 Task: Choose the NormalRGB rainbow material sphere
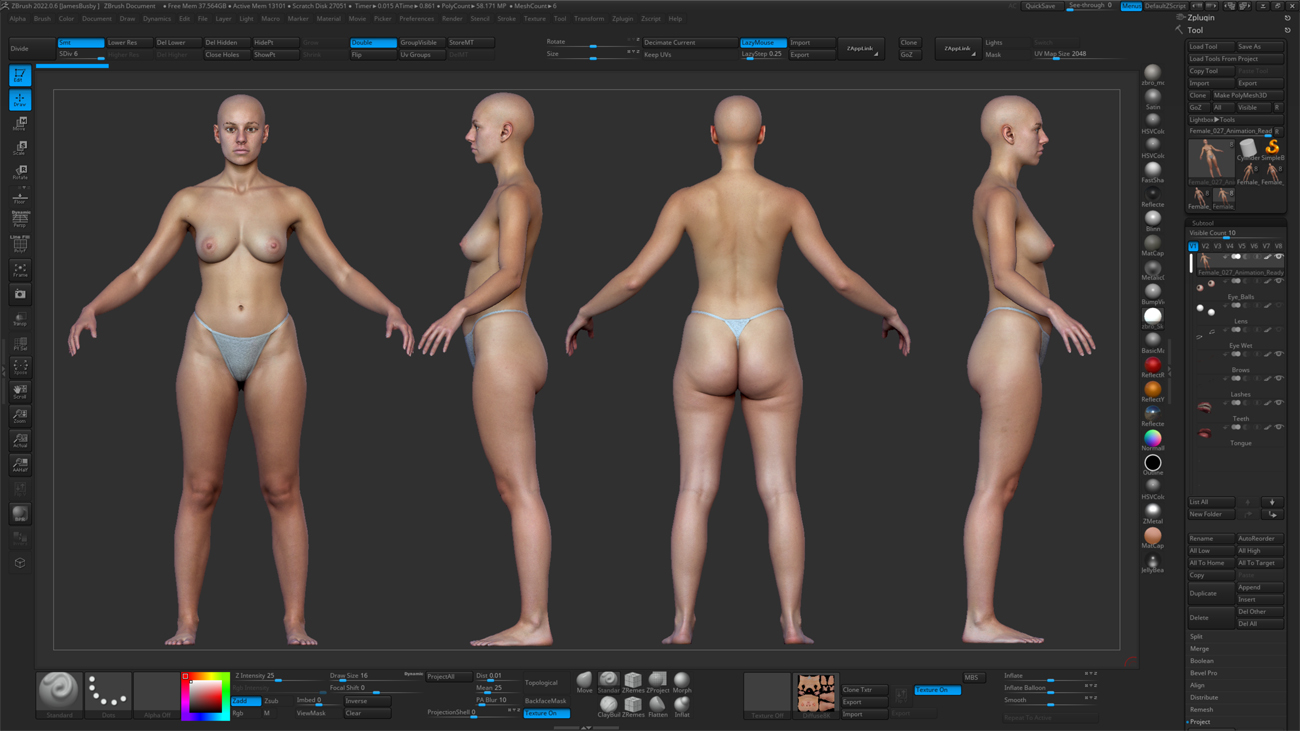pyautogui.click(x=1153, y=440)
